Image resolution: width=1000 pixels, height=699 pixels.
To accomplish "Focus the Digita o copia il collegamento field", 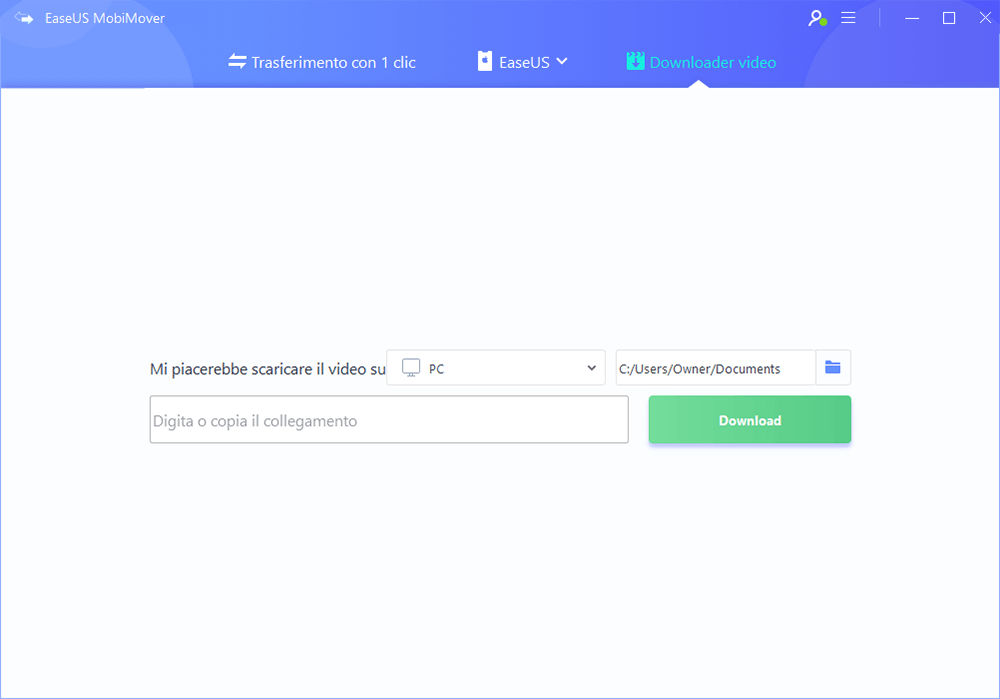I will pos(389,420).
